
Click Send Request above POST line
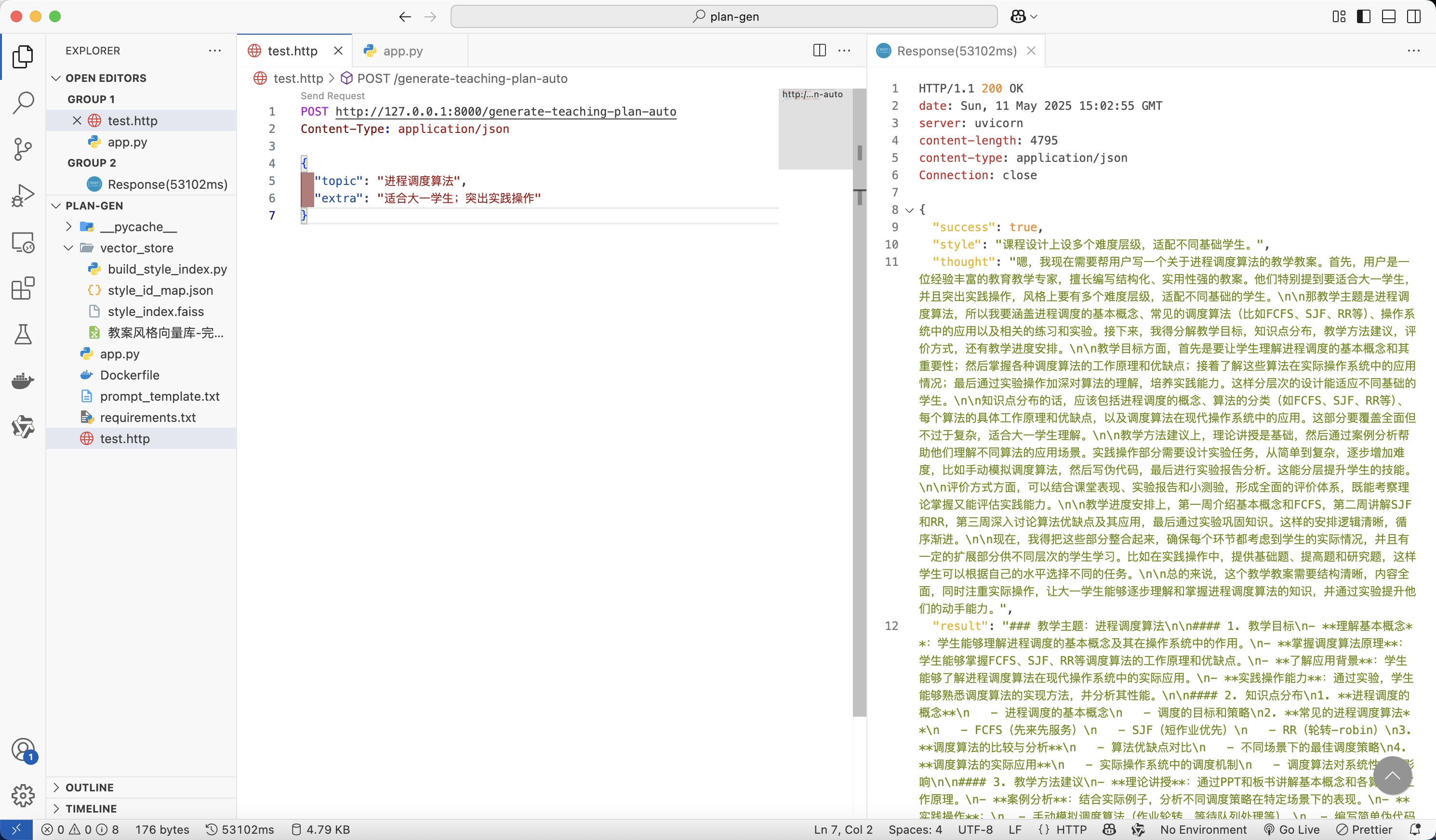pyautogui.click(x=332, y=96)
